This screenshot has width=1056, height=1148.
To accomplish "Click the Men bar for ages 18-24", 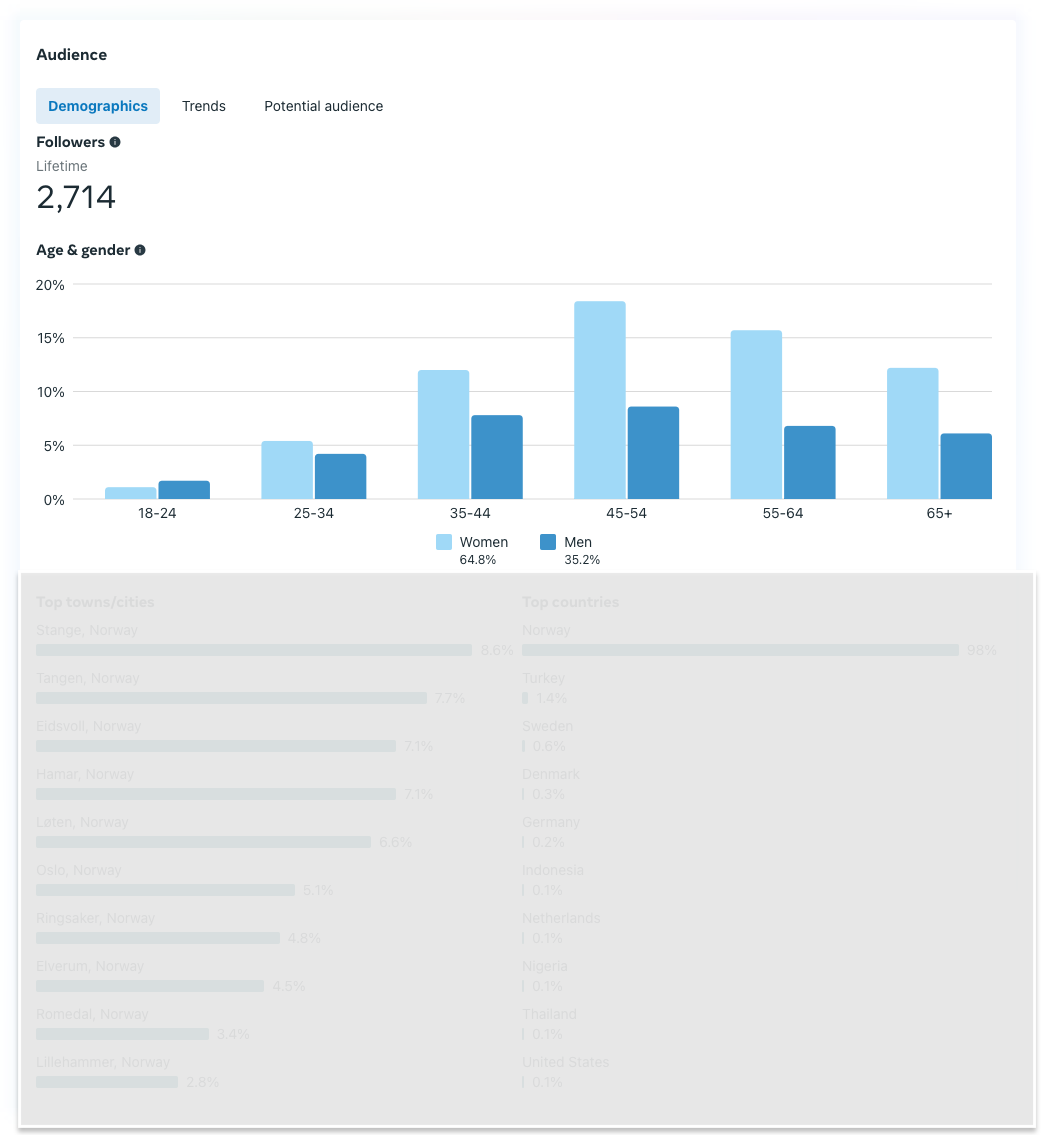I will coord(184,490).
